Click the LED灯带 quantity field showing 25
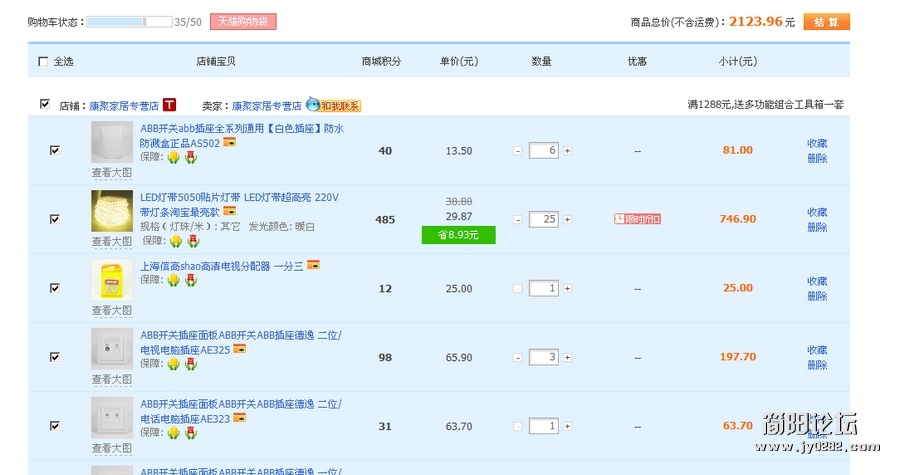900x475 pixels. (x=544, y=220)
